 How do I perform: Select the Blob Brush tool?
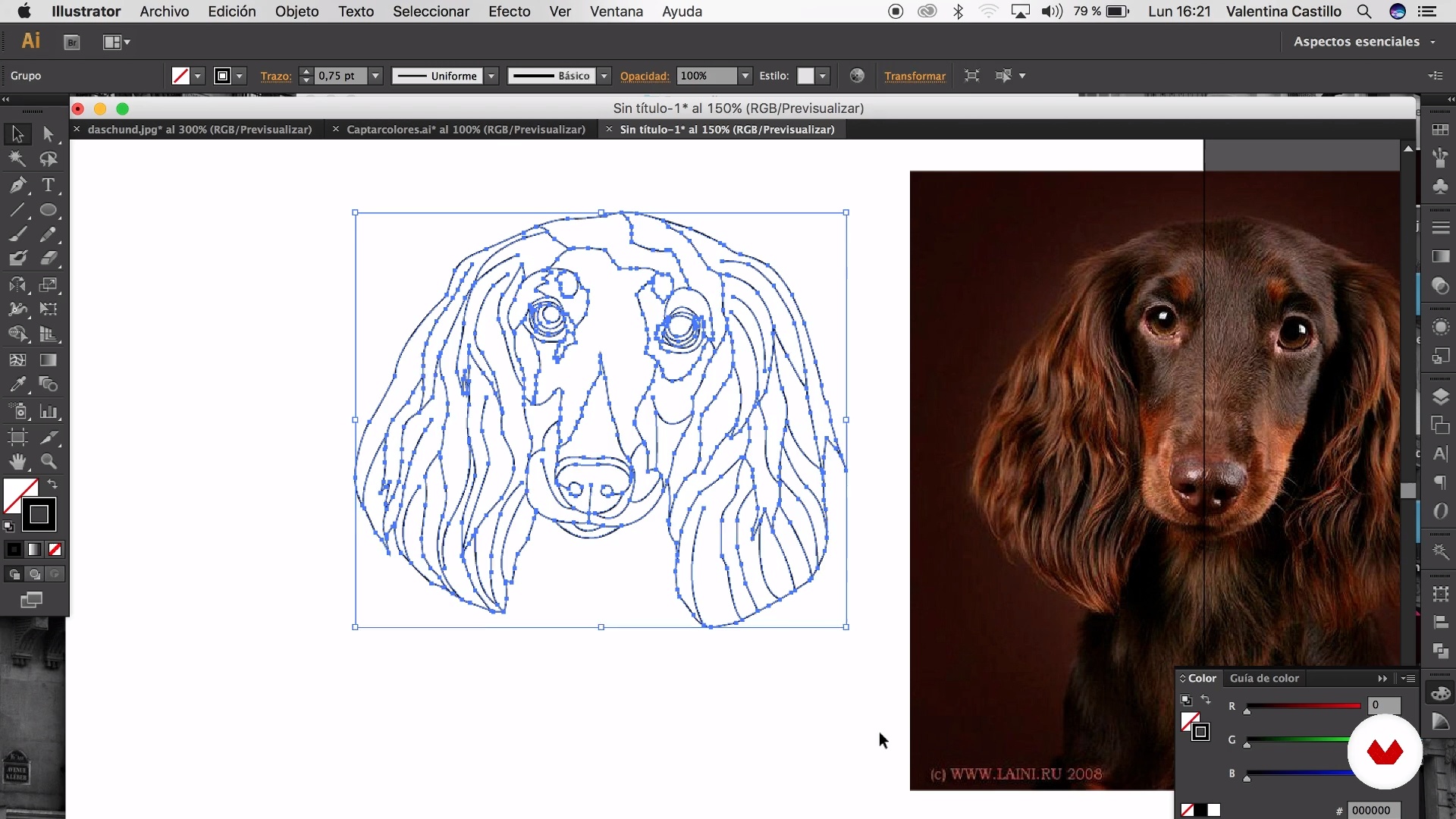point(17,259)
